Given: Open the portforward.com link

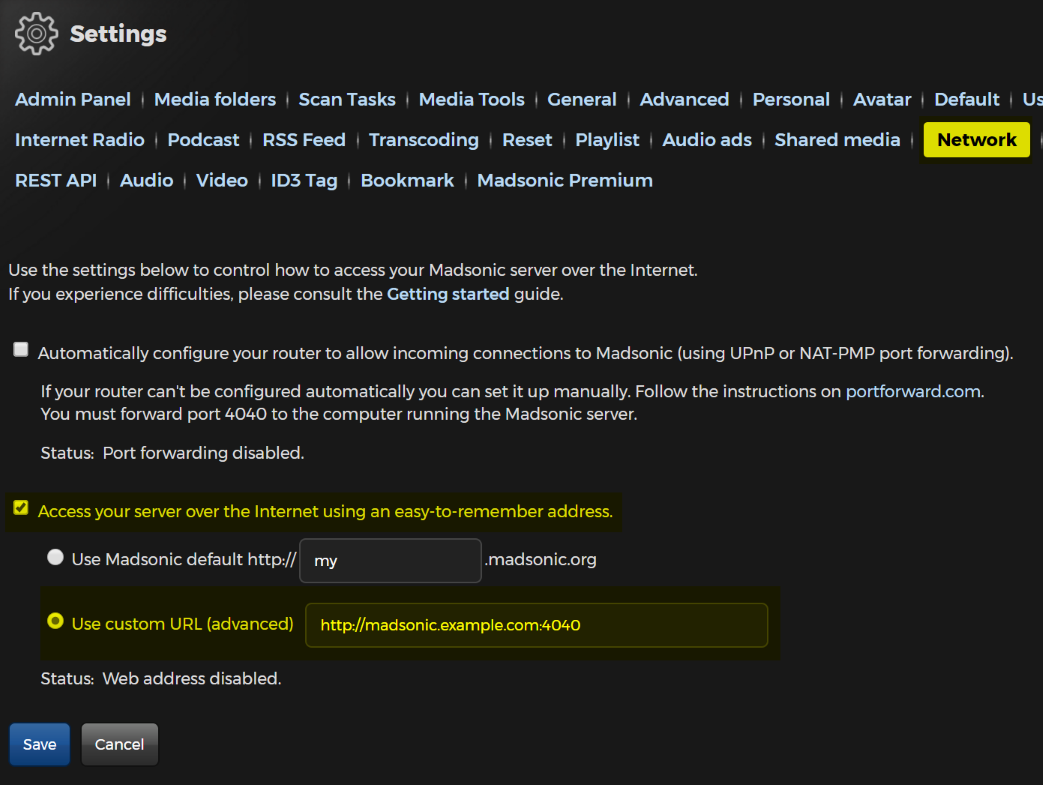Looking at the screenshot, I should [912, 391].
